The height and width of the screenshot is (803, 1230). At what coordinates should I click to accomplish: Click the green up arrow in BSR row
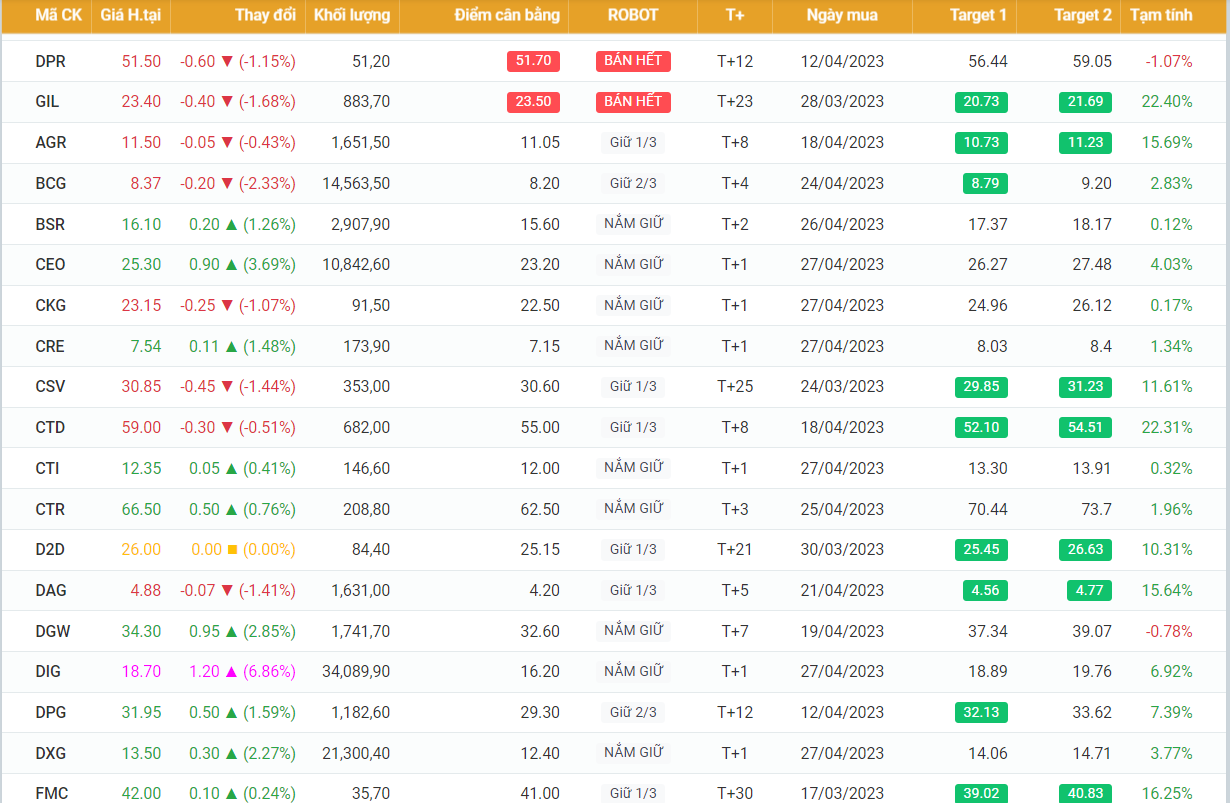pyautogui.click(x=231, y=225)
